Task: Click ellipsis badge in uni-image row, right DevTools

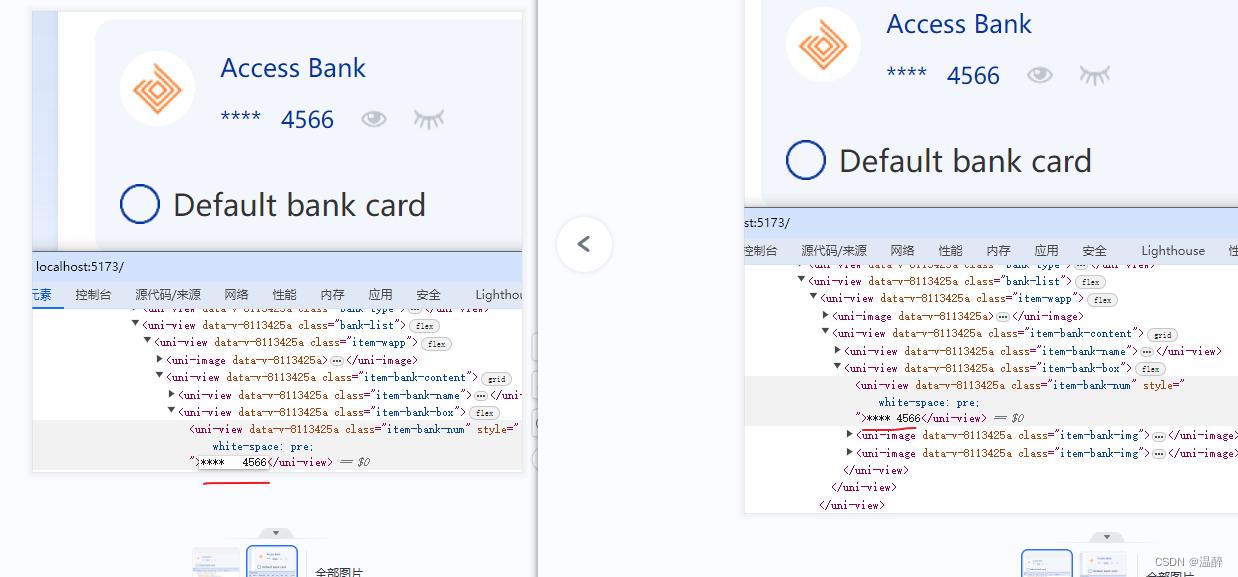Action: click(1003, 316)
